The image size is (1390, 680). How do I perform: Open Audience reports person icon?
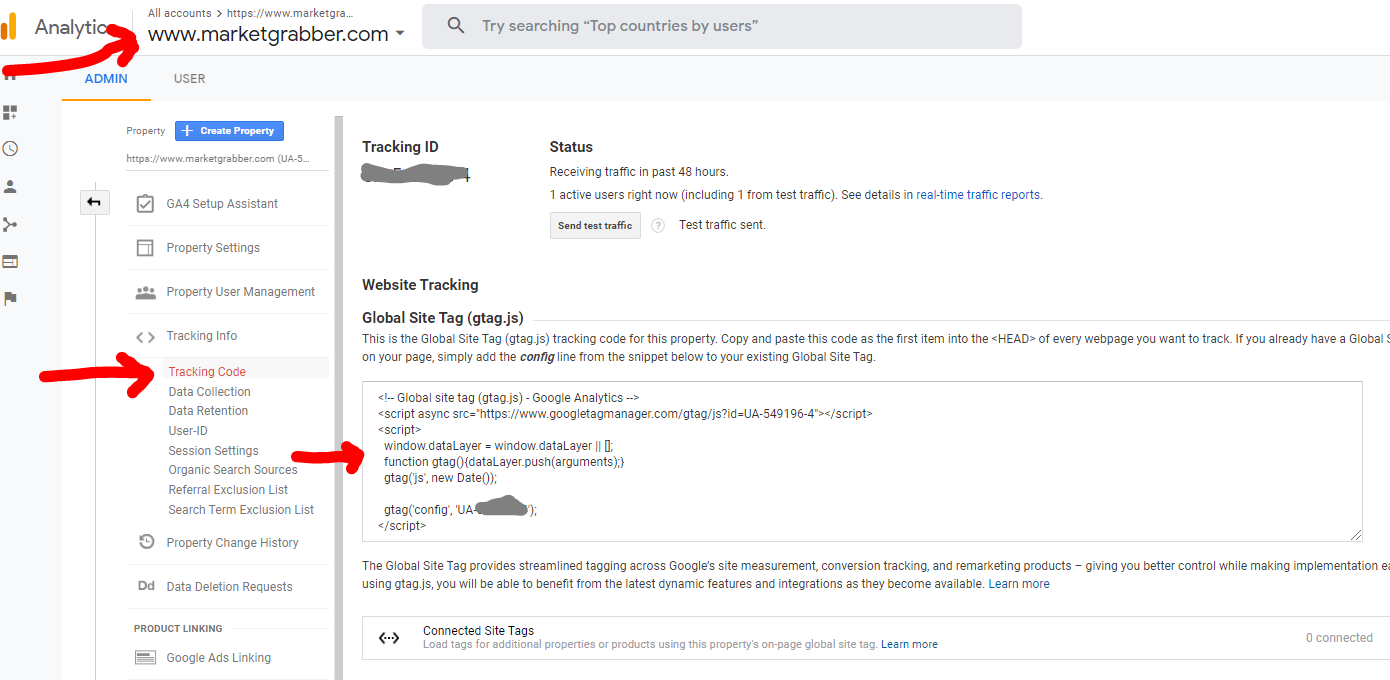(x=10, y=186)
